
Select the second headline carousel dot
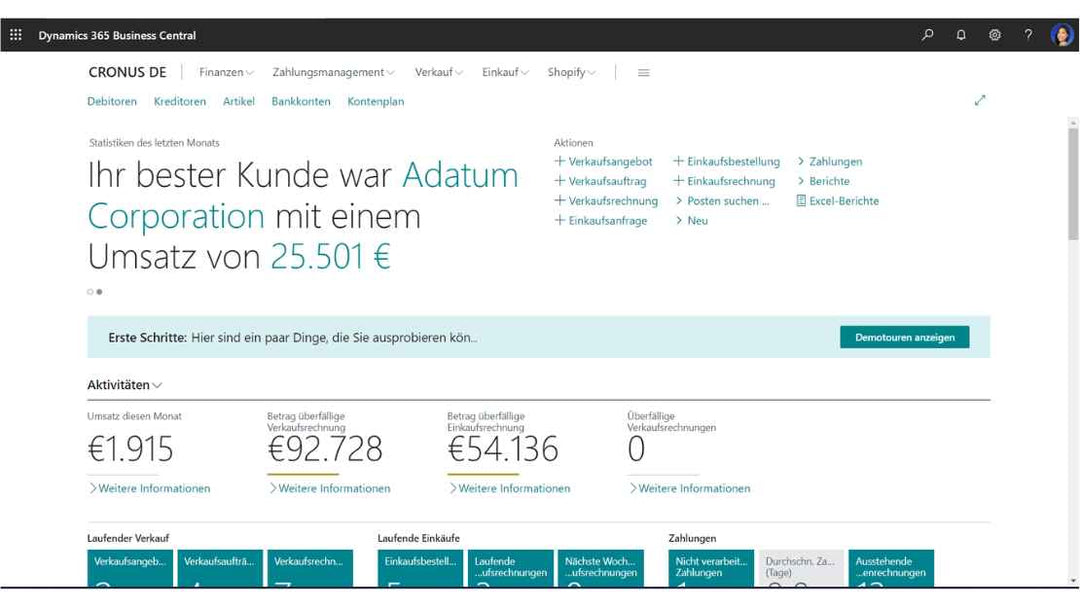tap(99, 292)
